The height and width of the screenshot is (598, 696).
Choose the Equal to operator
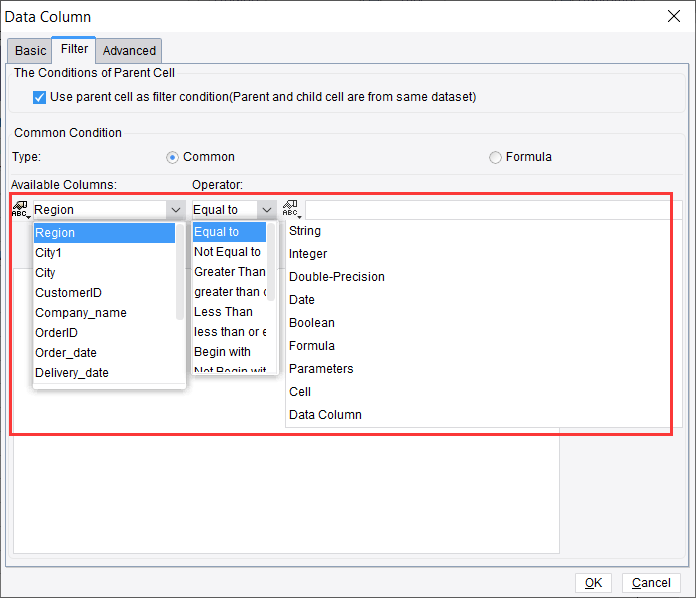229,232
